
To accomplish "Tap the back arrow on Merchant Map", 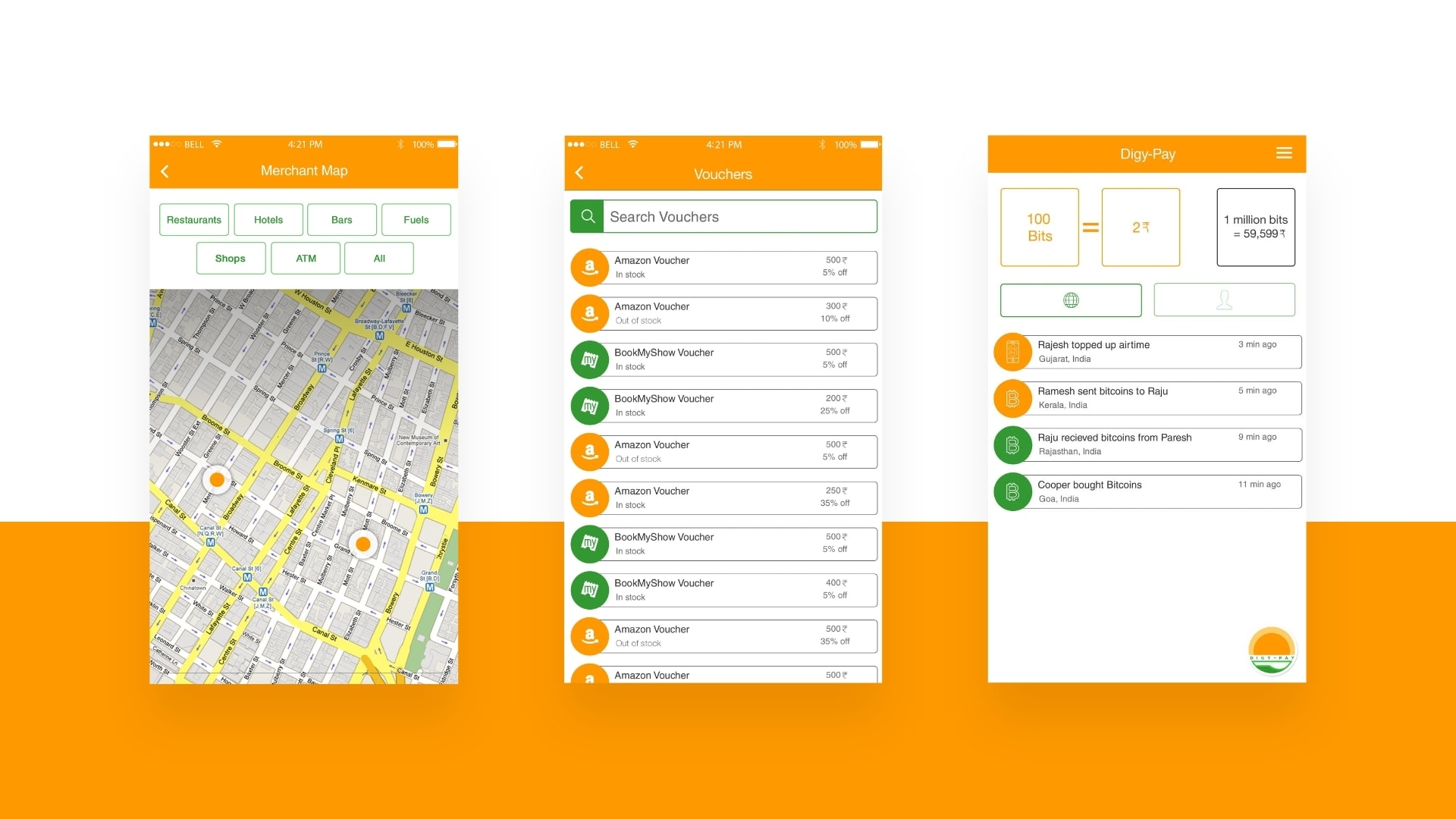I will click(x=165, y=171).
